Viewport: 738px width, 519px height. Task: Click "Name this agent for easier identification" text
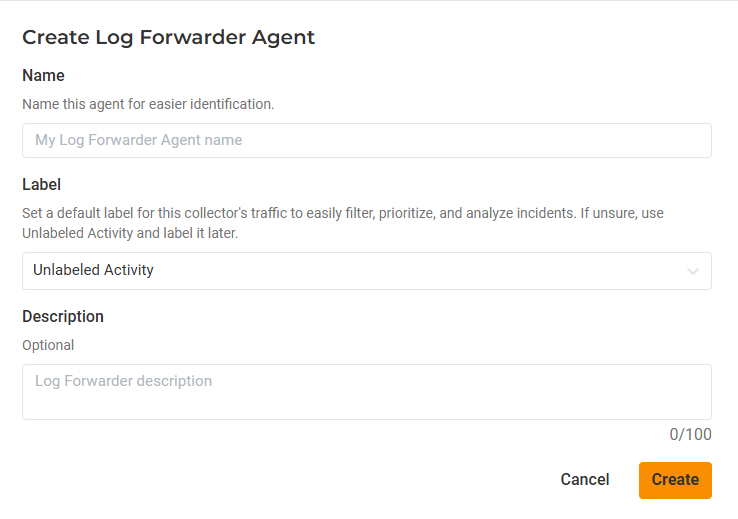[148, 104]
